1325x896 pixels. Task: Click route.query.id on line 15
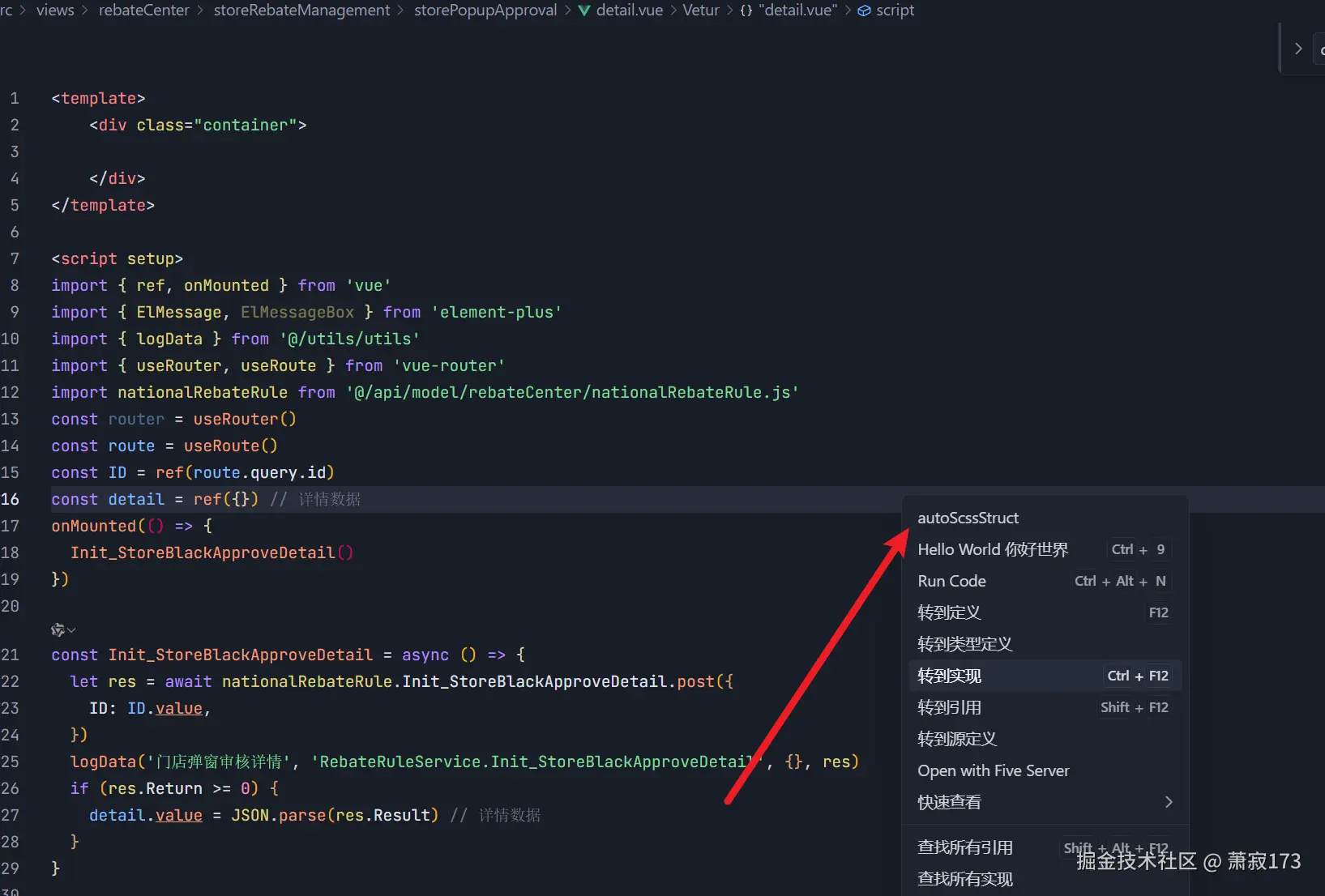coord(259,472)
